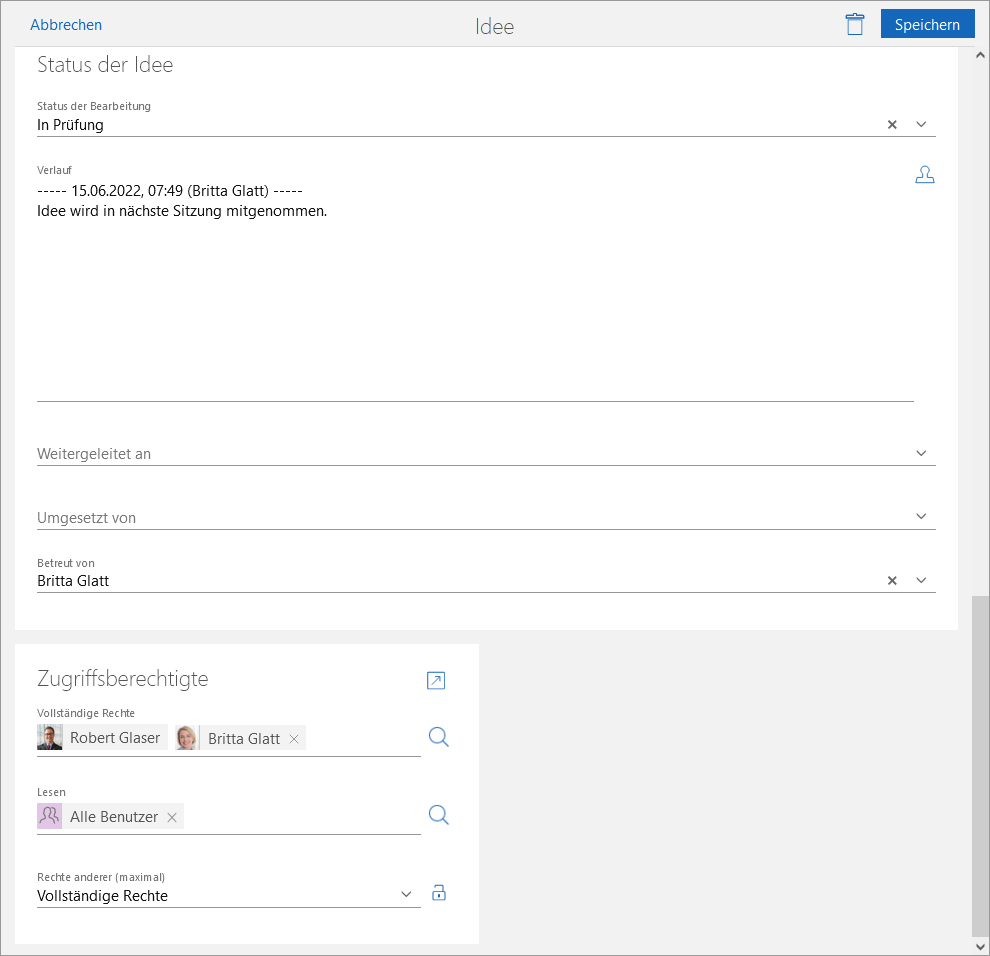Remove Alle Benutzer from Lesen
This screenshot has height=956, width=990.
click(x=172, y=817)
